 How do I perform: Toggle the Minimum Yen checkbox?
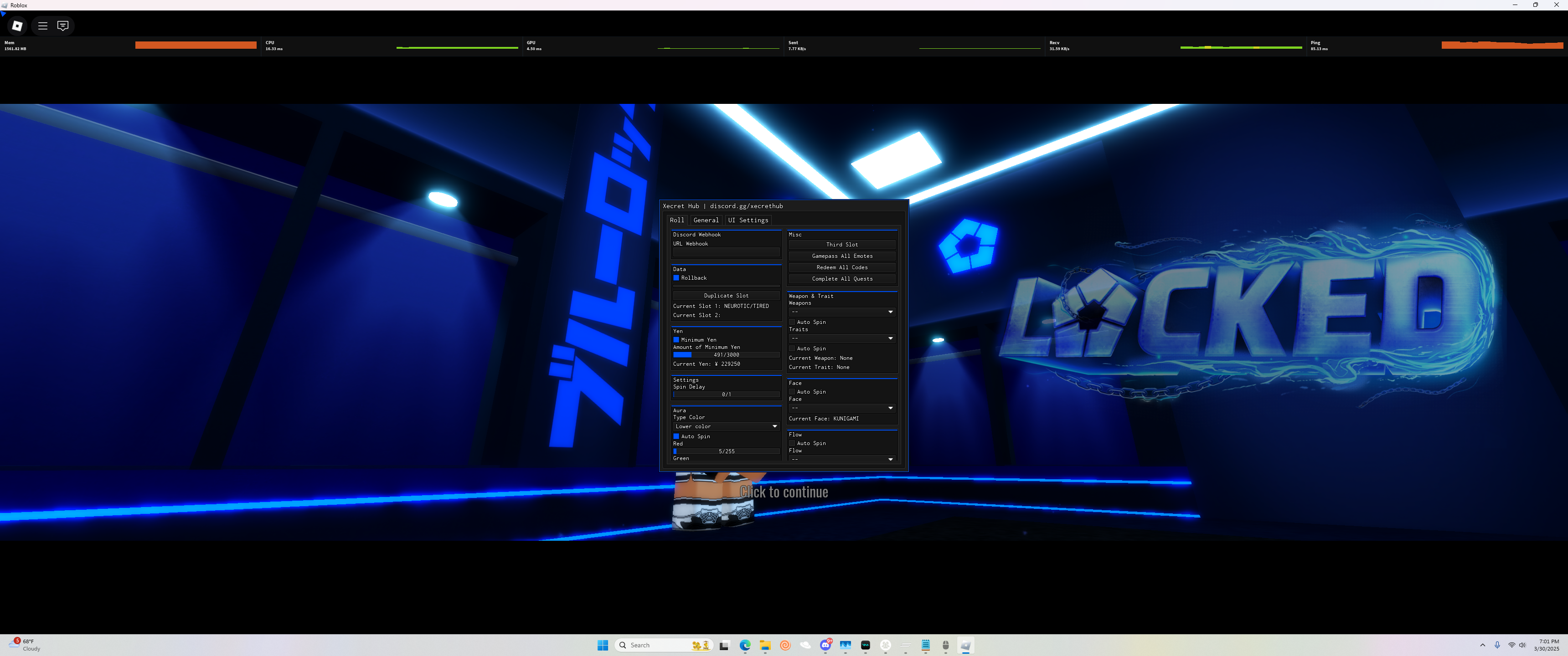pos(676,340)
